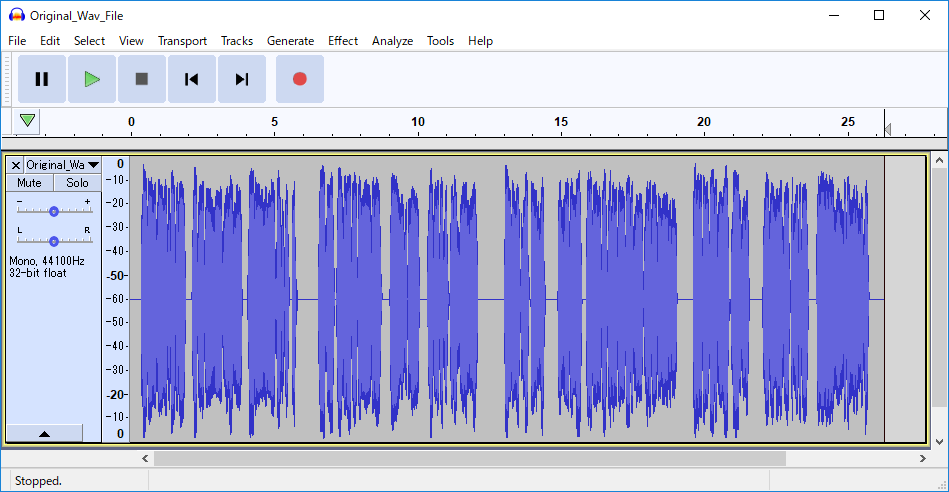
Task: Open the Analyze menu
Action: (x=392, y=41)
